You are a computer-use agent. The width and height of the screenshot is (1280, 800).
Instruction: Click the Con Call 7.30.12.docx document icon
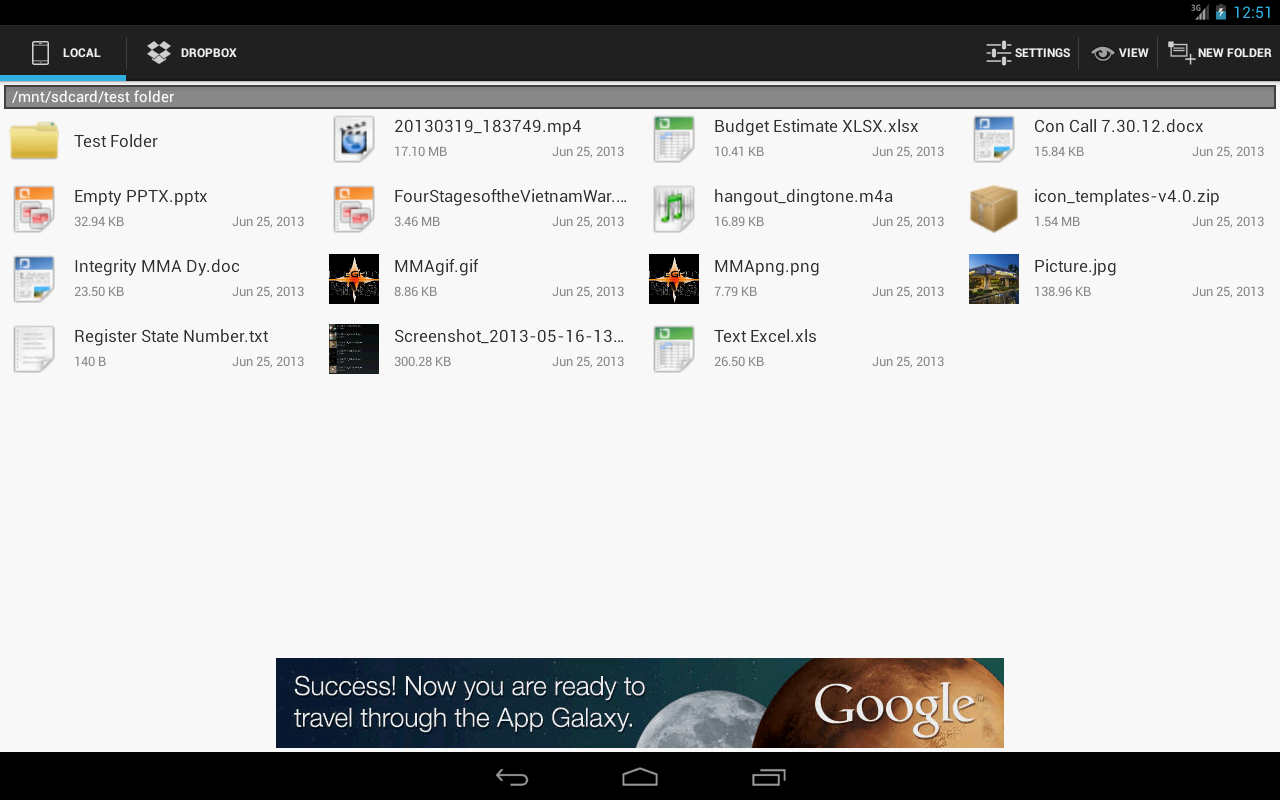click(994, 139)
